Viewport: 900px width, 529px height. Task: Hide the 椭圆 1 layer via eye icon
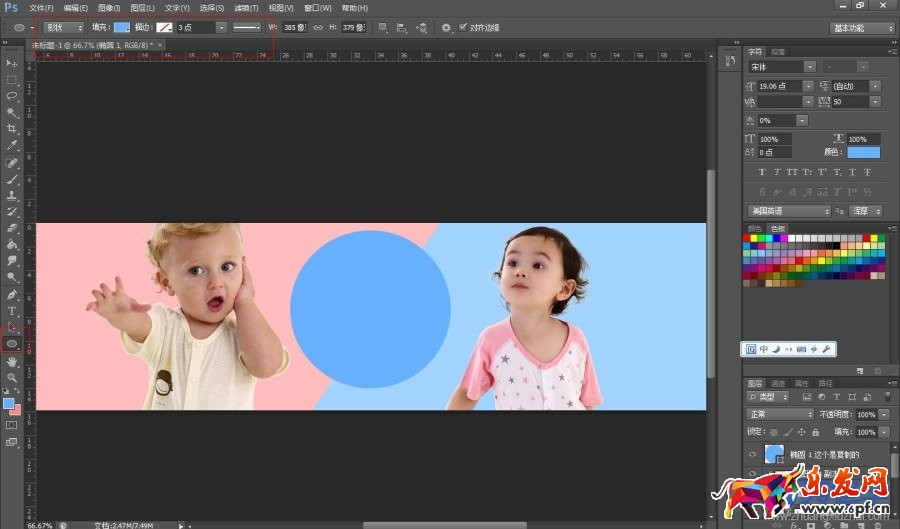754,455
